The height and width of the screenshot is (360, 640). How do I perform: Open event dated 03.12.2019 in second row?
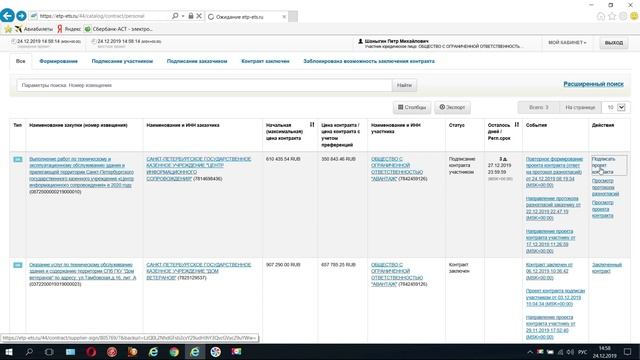555,297
